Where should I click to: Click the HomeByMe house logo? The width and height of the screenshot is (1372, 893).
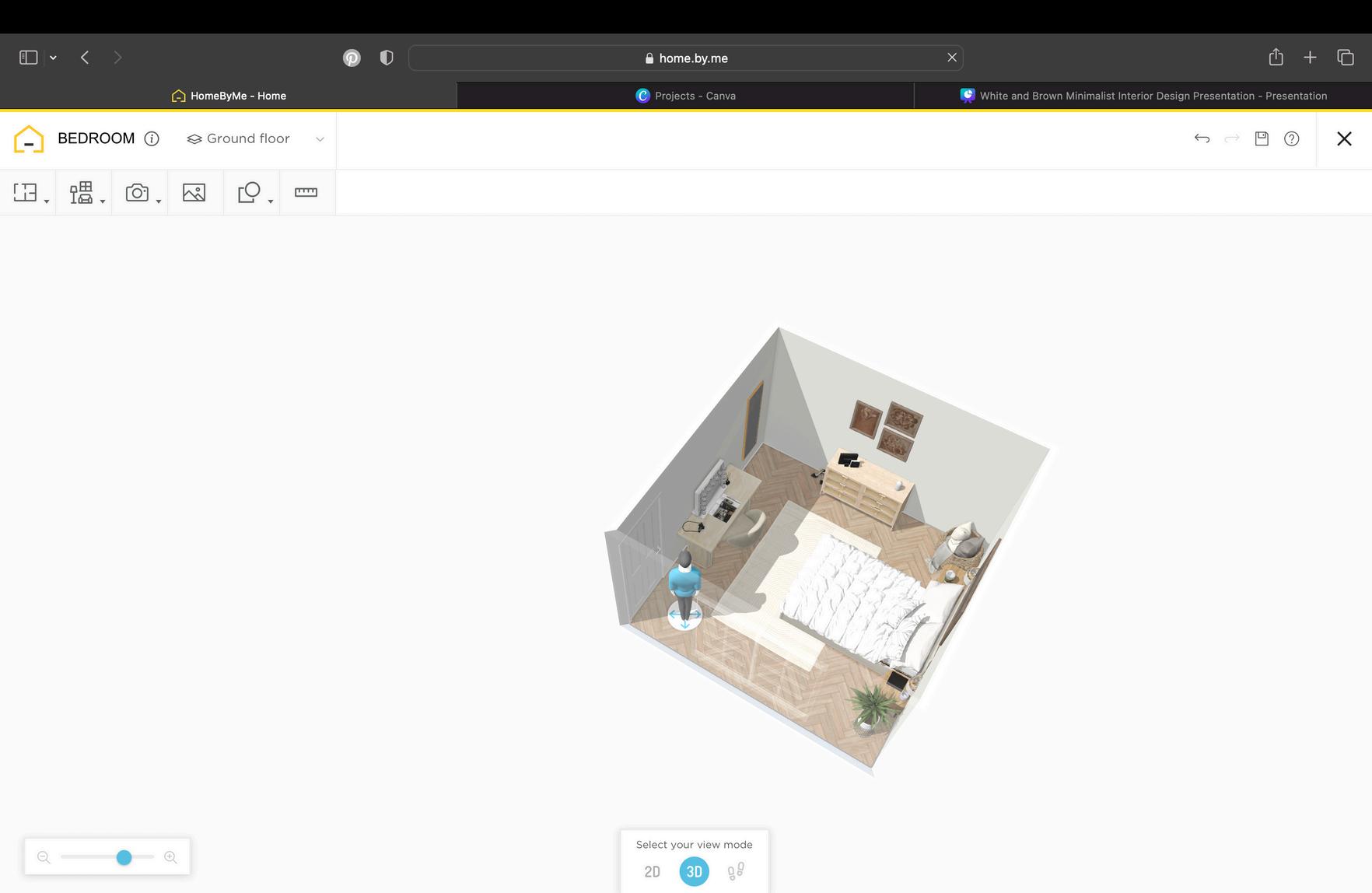pos(29,139)
